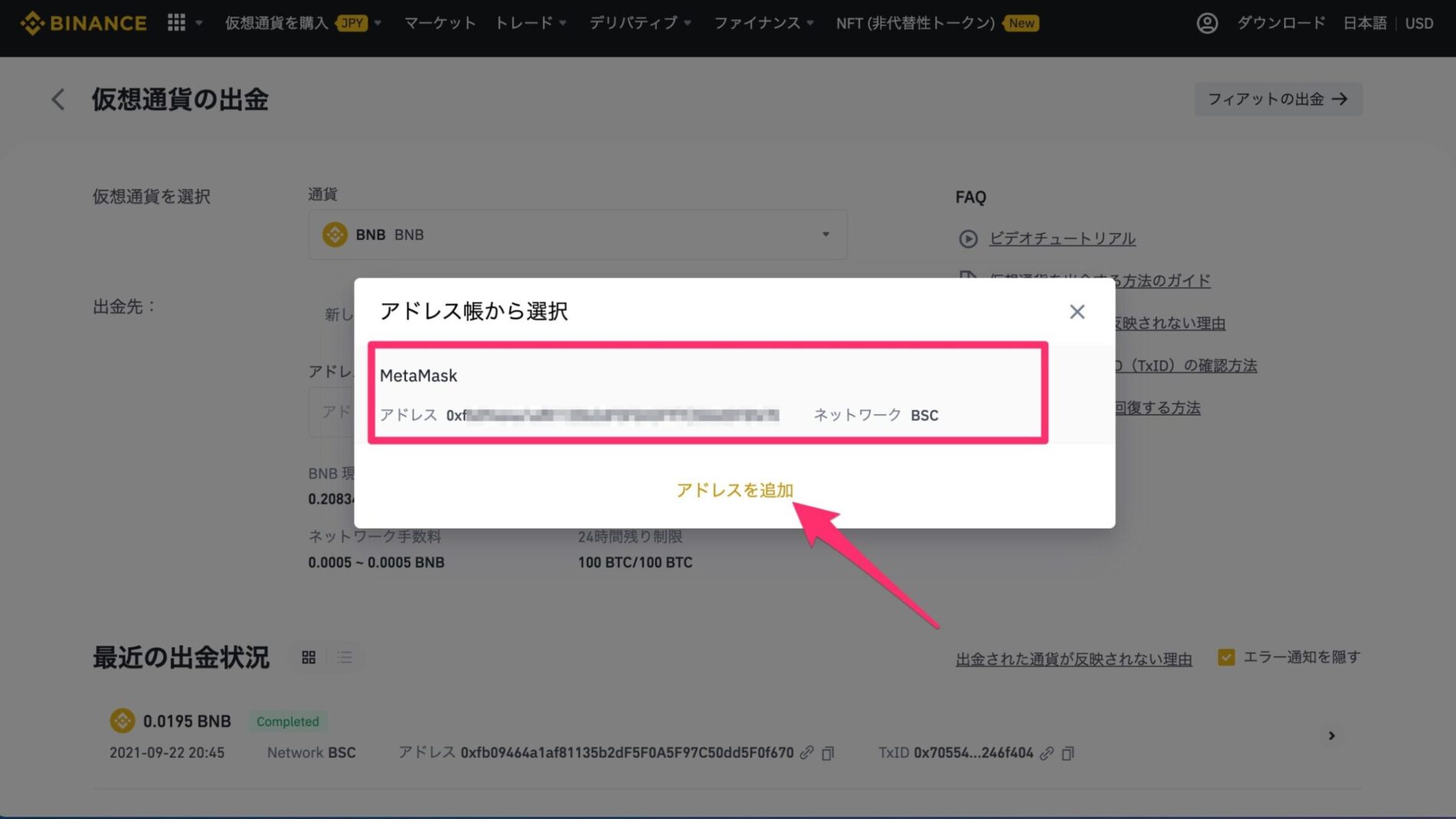
Task: Click the JPY badge in navigation
Action: coord(353,23)
